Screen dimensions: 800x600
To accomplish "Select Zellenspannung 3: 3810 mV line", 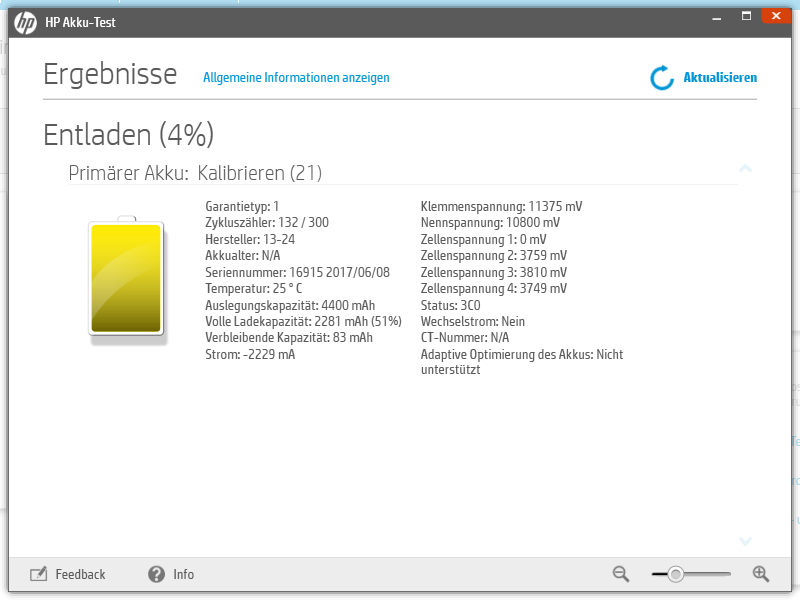I will [493, 272].
